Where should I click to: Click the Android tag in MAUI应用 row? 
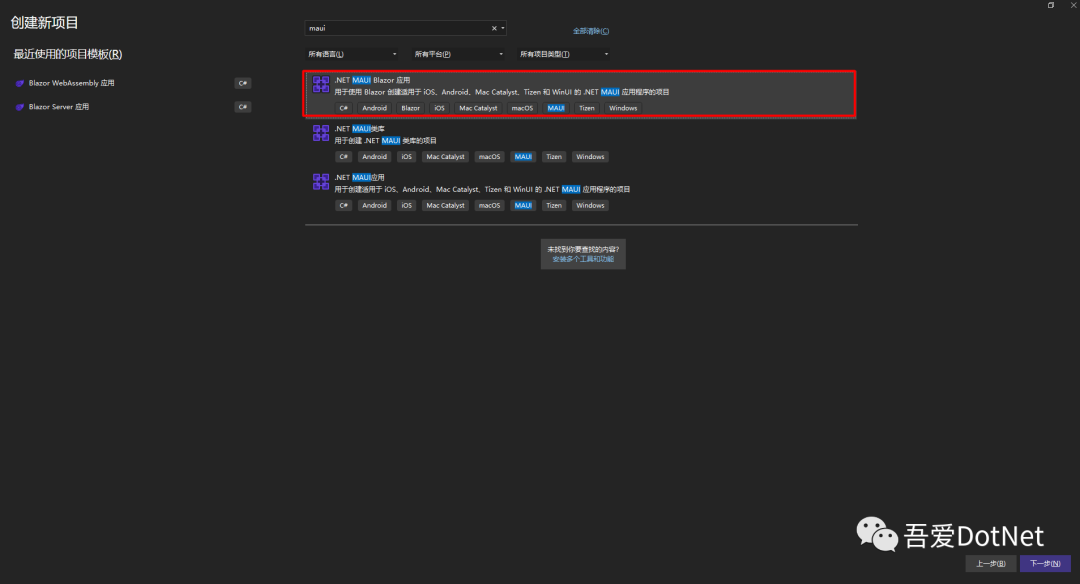375,205
